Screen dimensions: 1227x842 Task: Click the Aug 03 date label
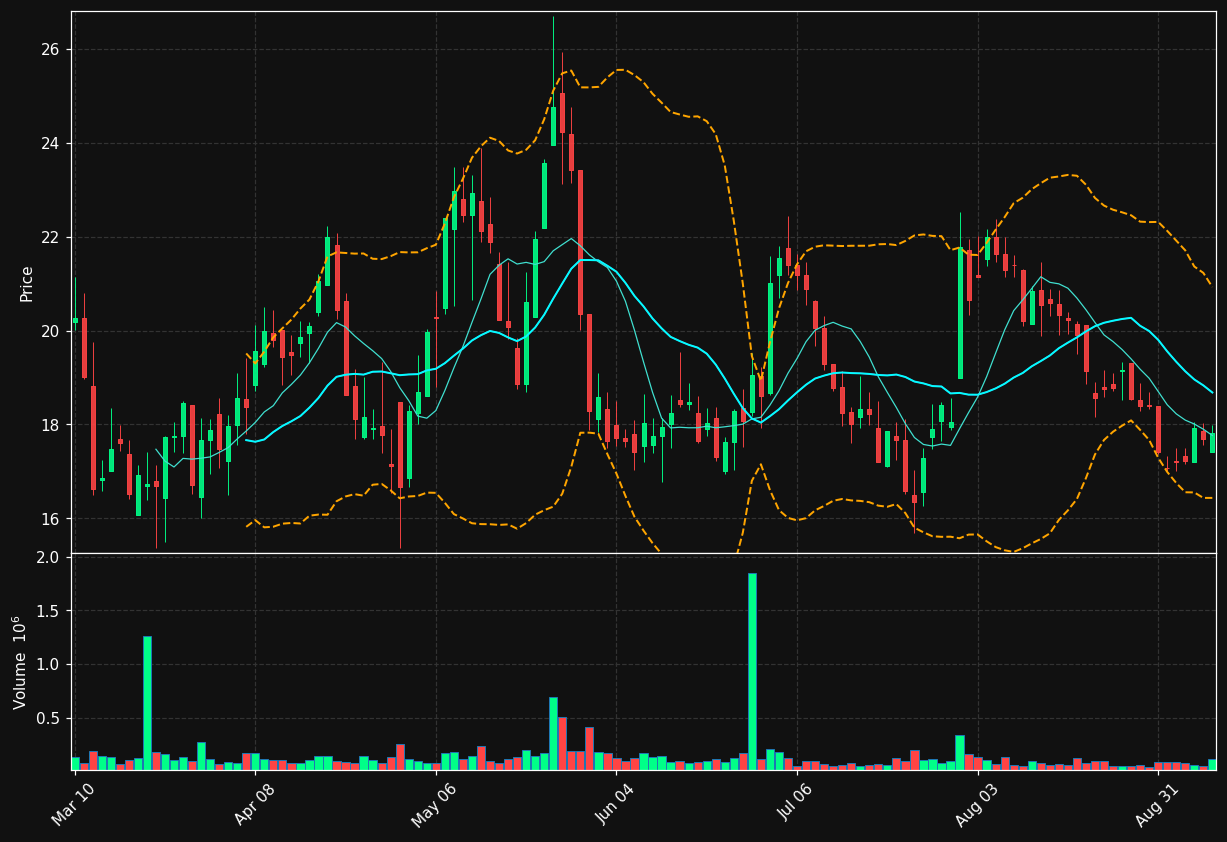tap(975, 805)
